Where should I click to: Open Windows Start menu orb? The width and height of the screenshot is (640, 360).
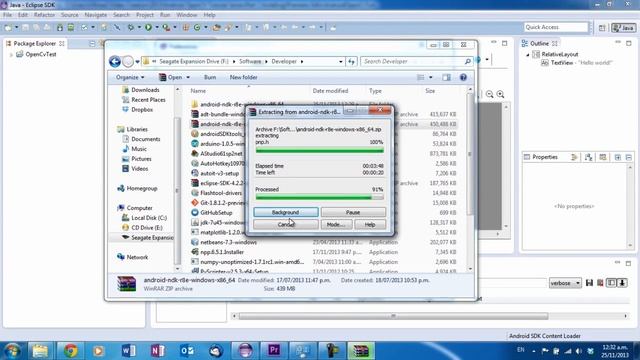pyautogui.click(x=12, y=351)
